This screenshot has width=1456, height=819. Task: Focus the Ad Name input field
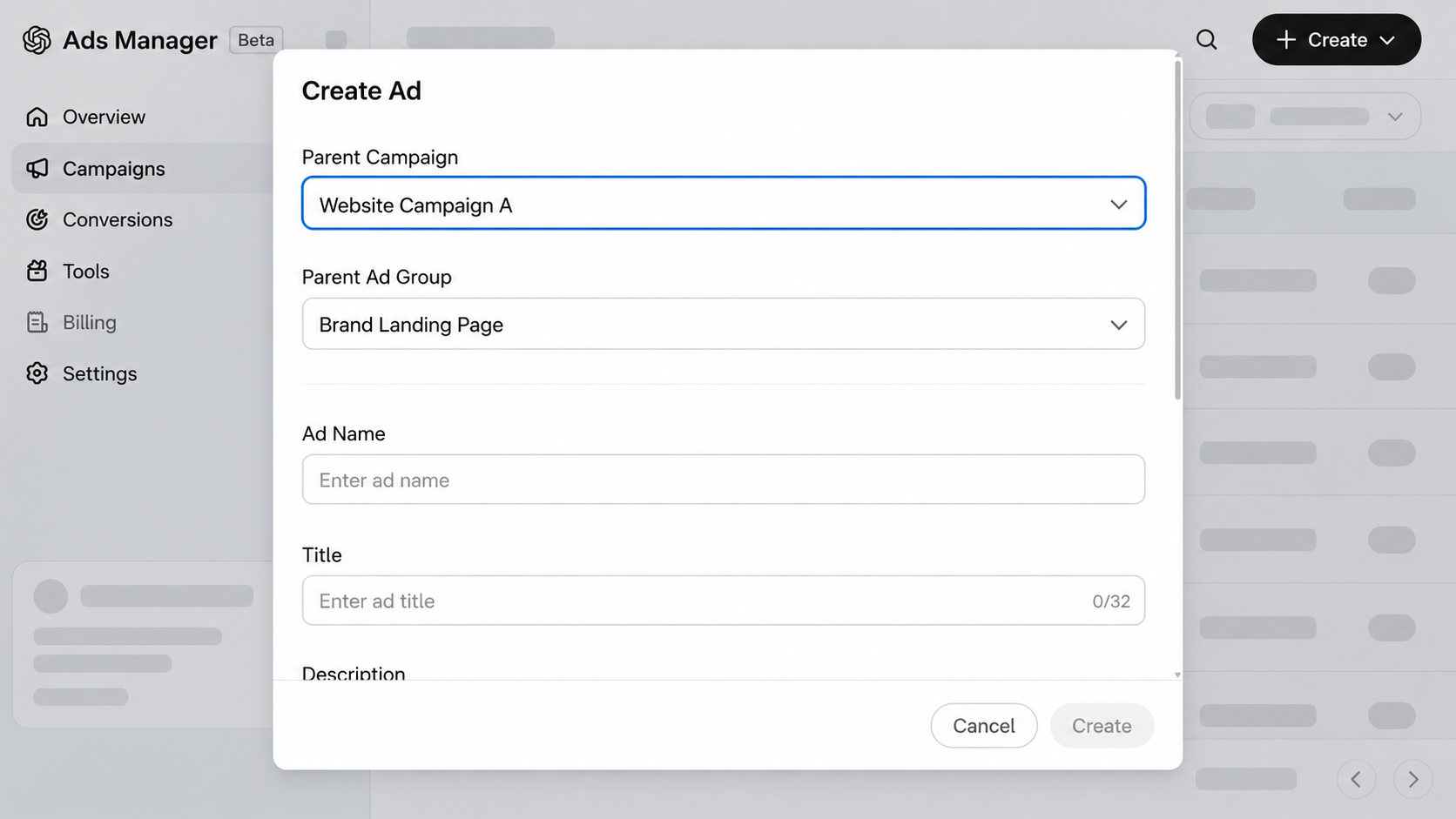click(723, 480)
